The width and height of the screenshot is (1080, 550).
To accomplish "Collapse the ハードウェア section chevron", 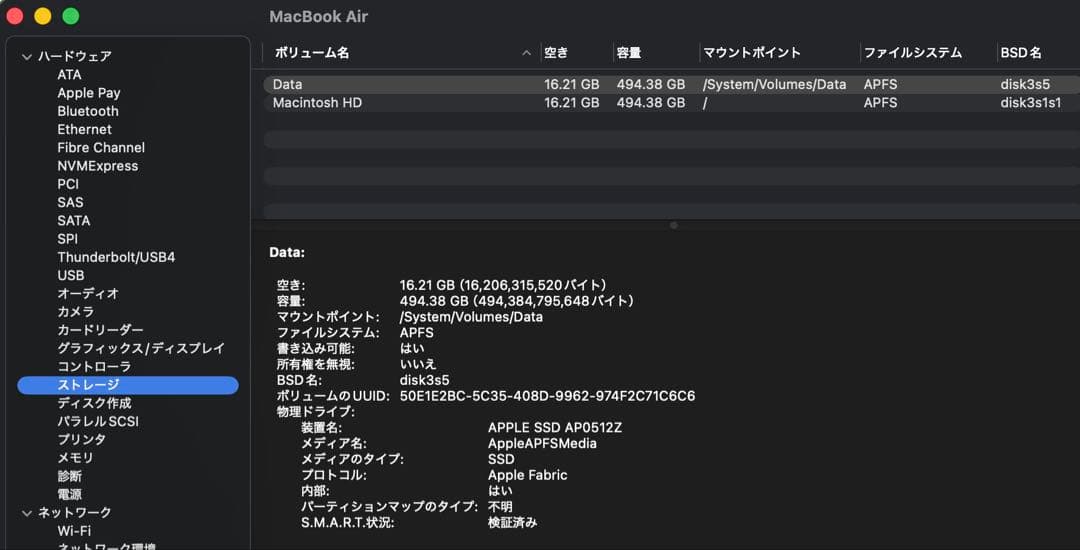I will coord(27,56).
